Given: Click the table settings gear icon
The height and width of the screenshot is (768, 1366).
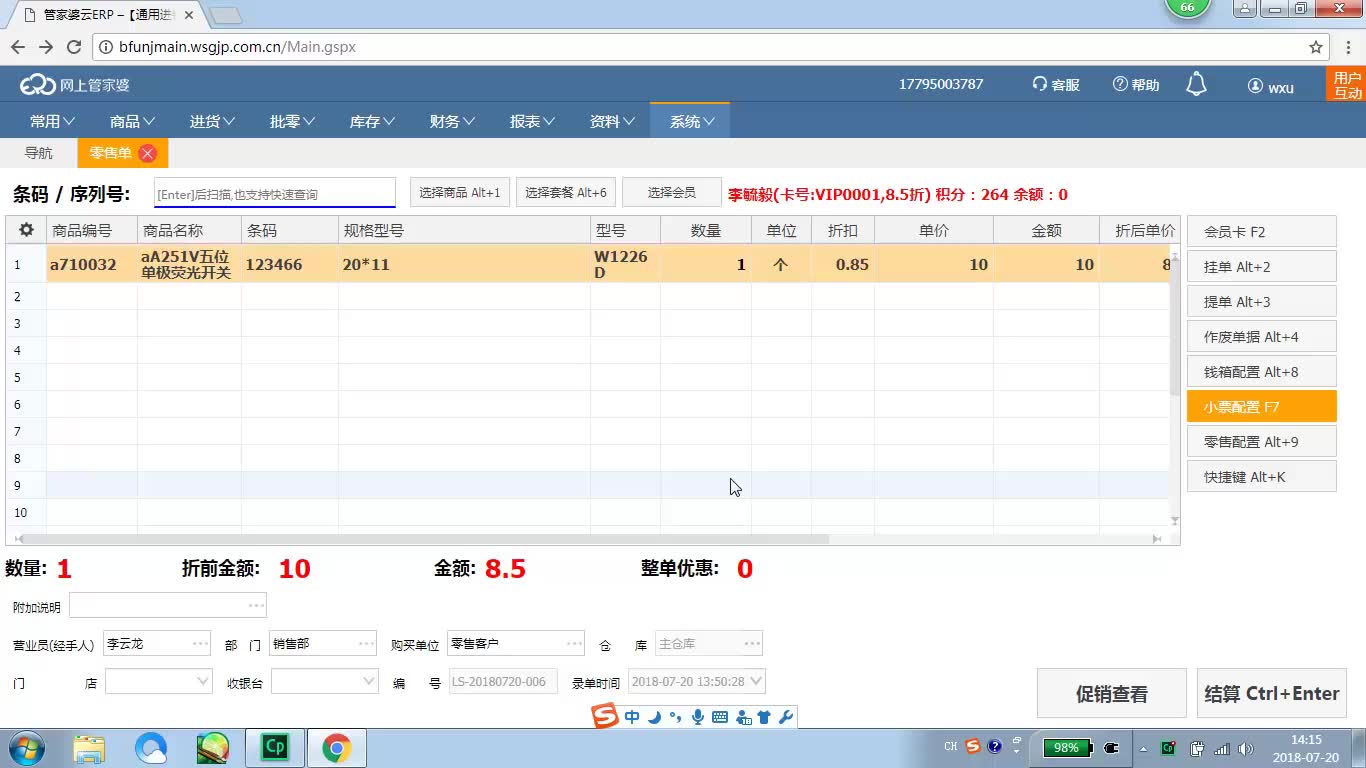Looking at the screenshot, I should (x=26, y=230).
